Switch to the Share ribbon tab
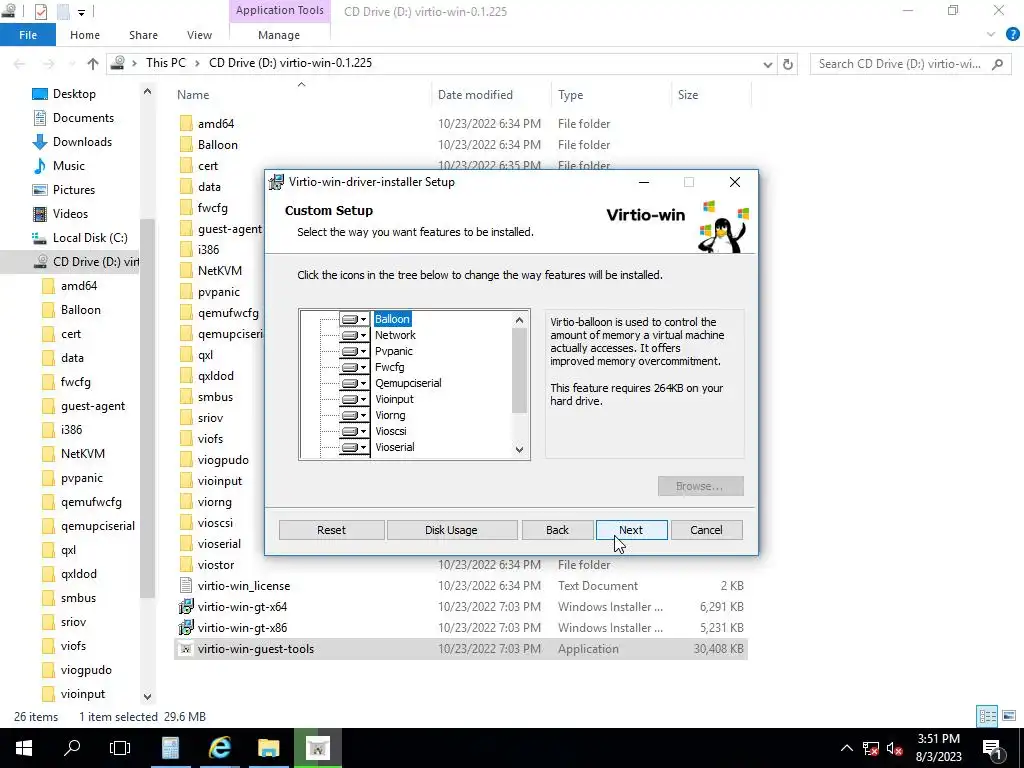 click(x=143, y=35)
